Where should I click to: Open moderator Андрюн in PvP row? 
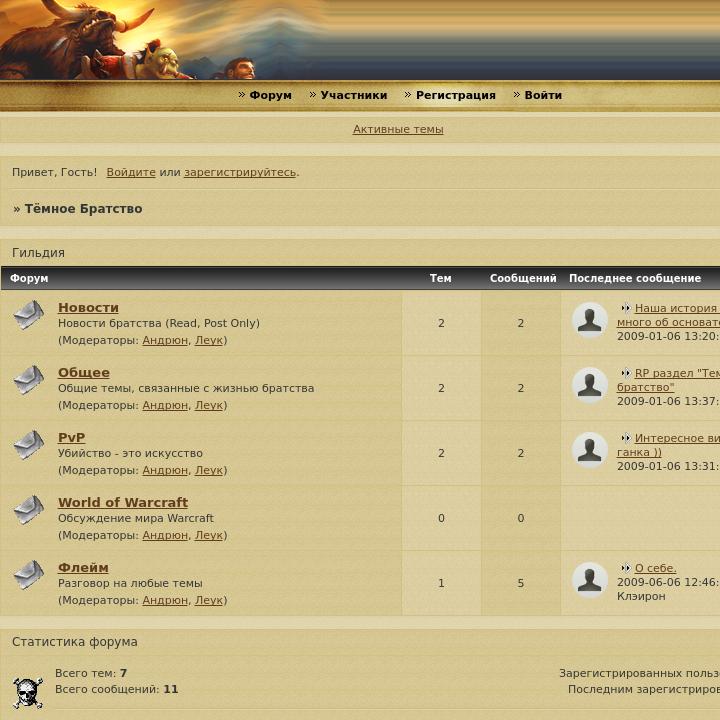(165, 470)
